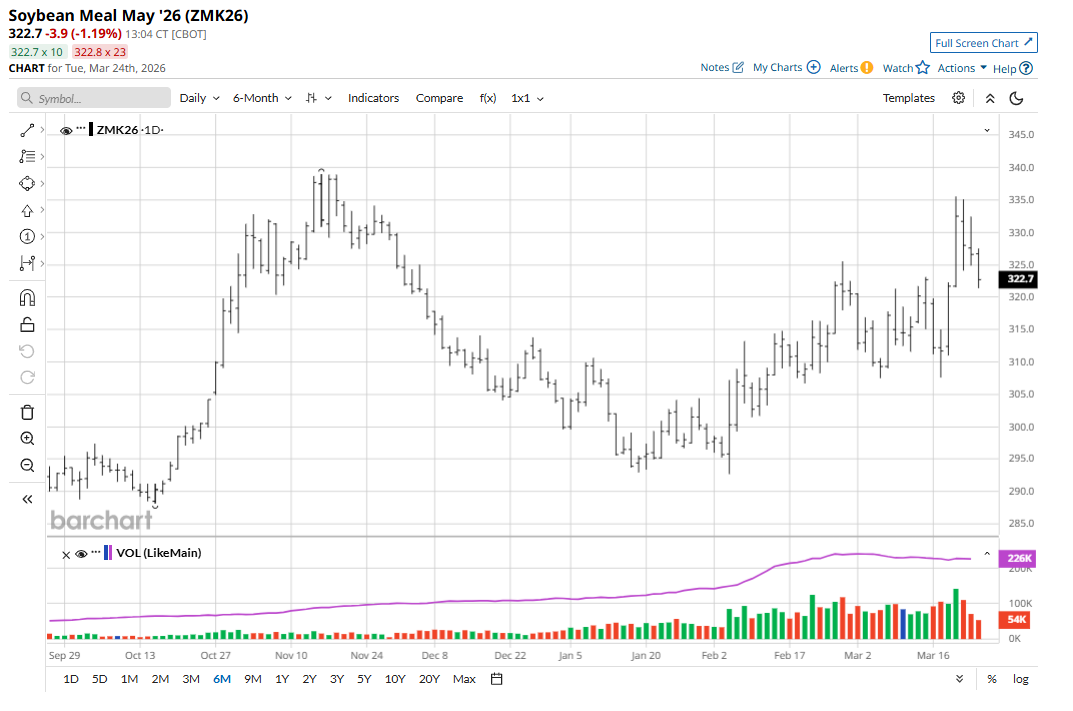Select the 6M time range

(222, 680)
